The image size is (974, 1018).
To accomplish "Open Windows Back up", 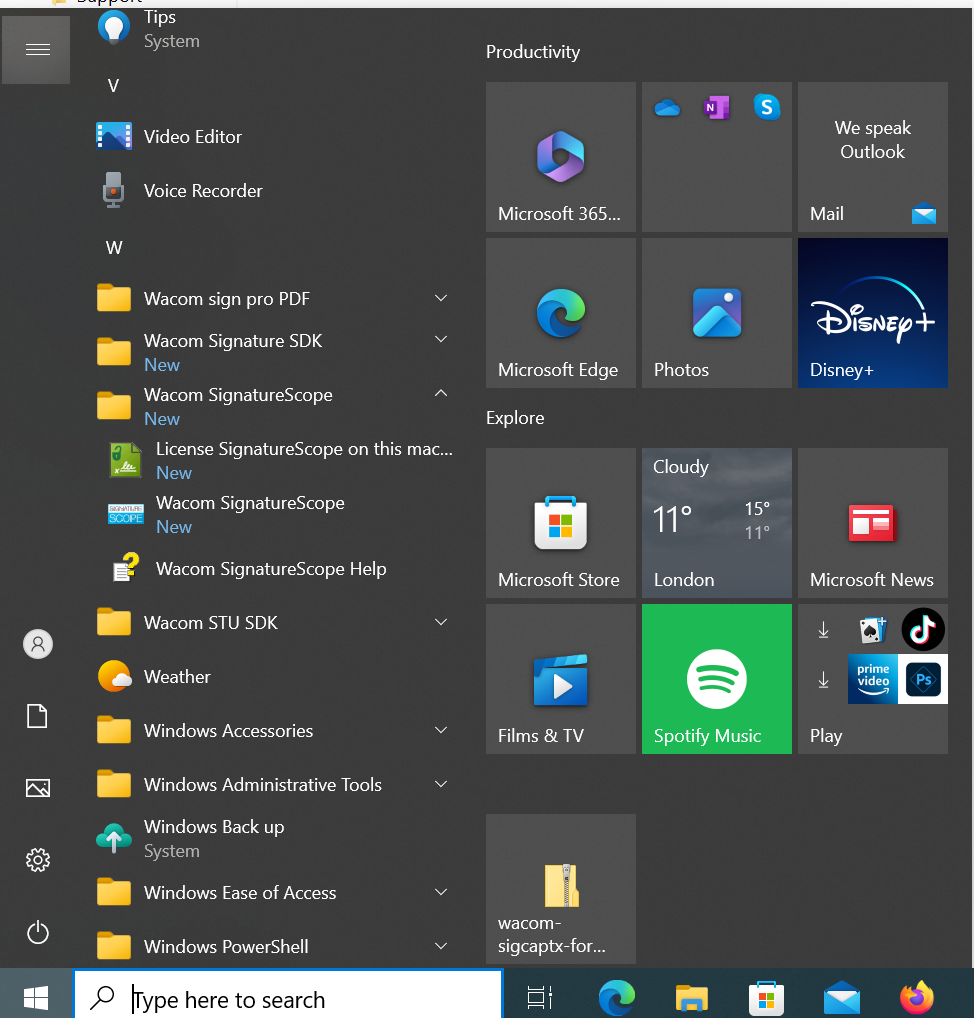I will (x=271, y=838).
